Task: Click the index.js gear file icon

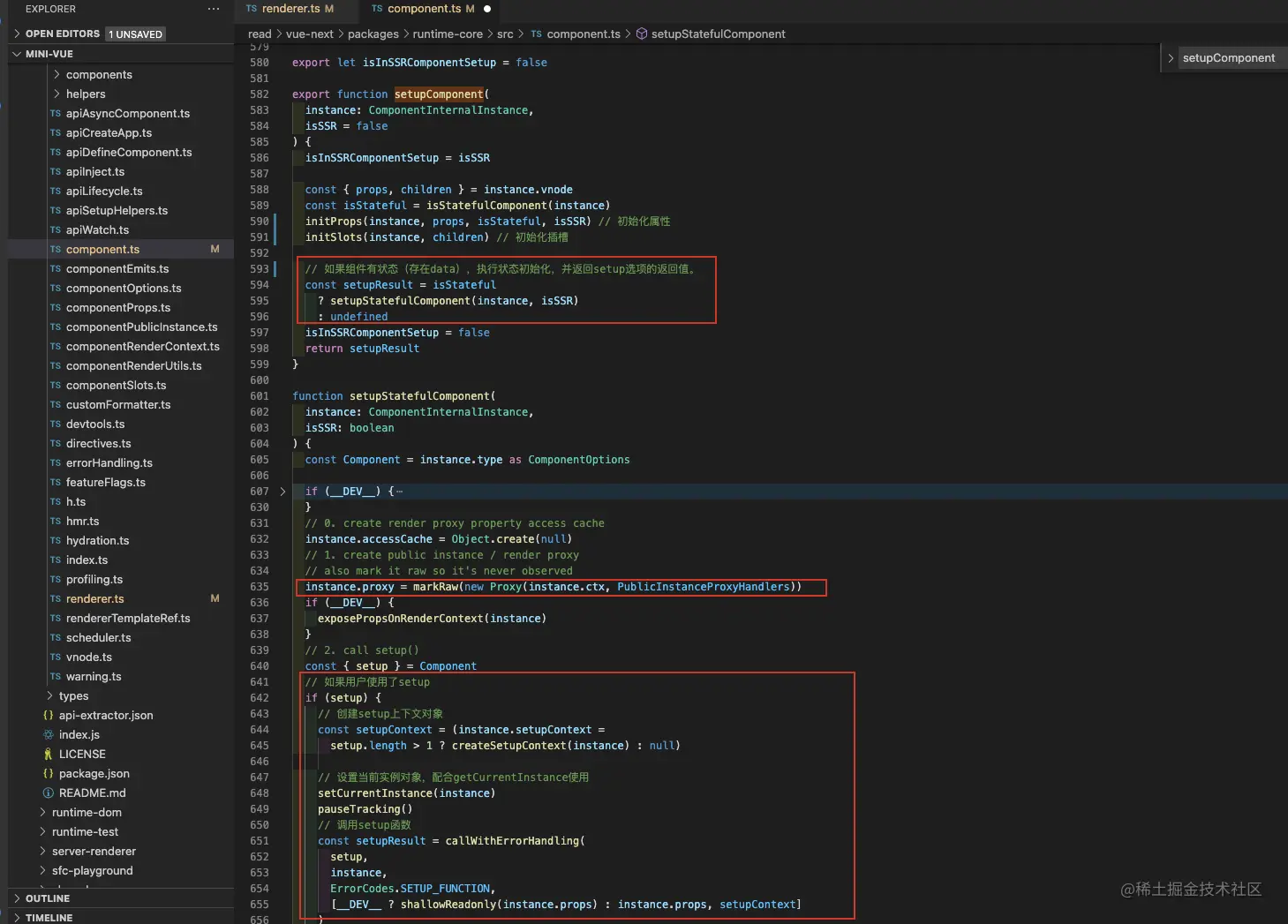Action: point(49,735)
